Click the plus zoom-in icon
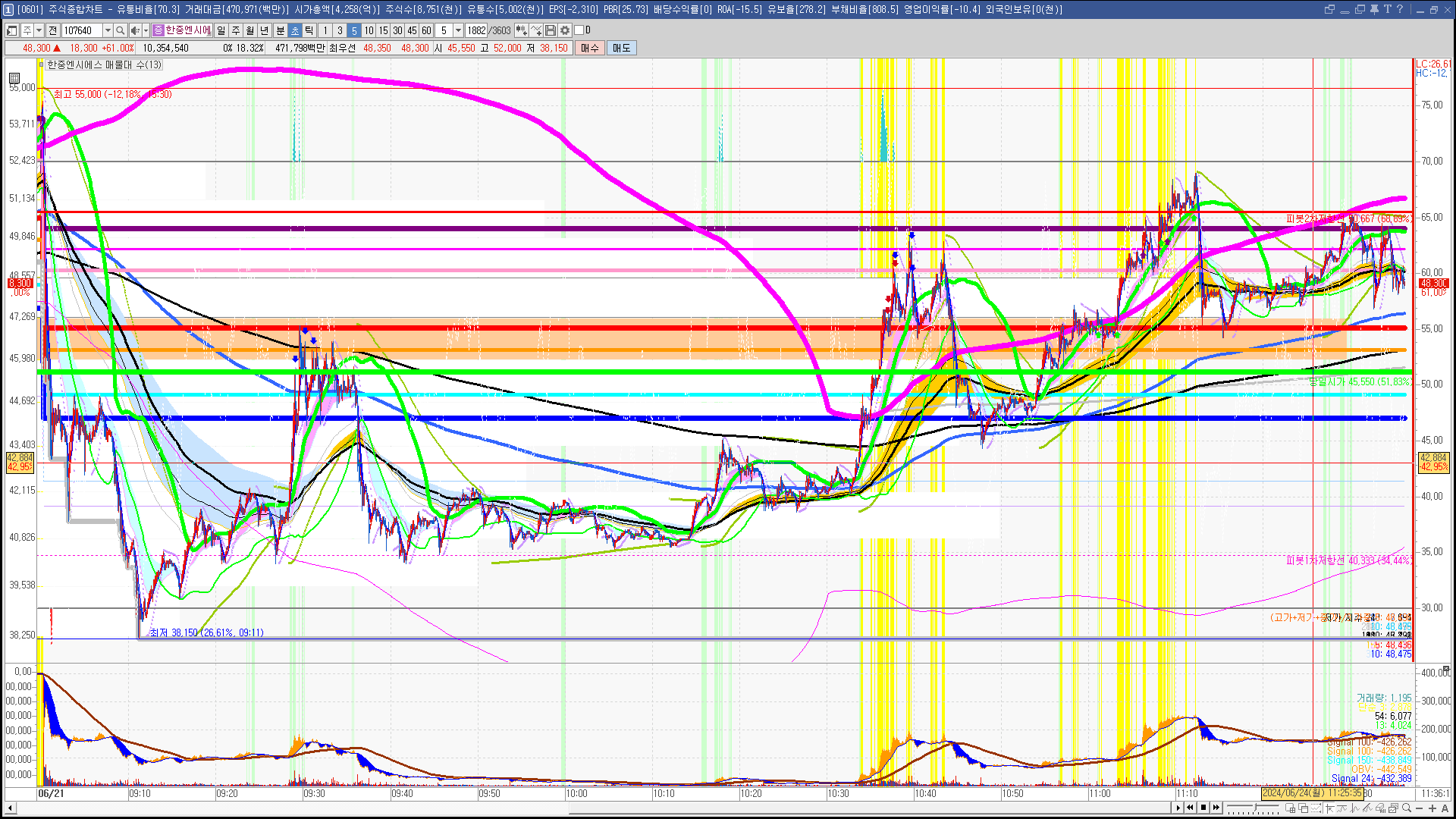The image size is (1456, 819). [x=1432, y=808]
